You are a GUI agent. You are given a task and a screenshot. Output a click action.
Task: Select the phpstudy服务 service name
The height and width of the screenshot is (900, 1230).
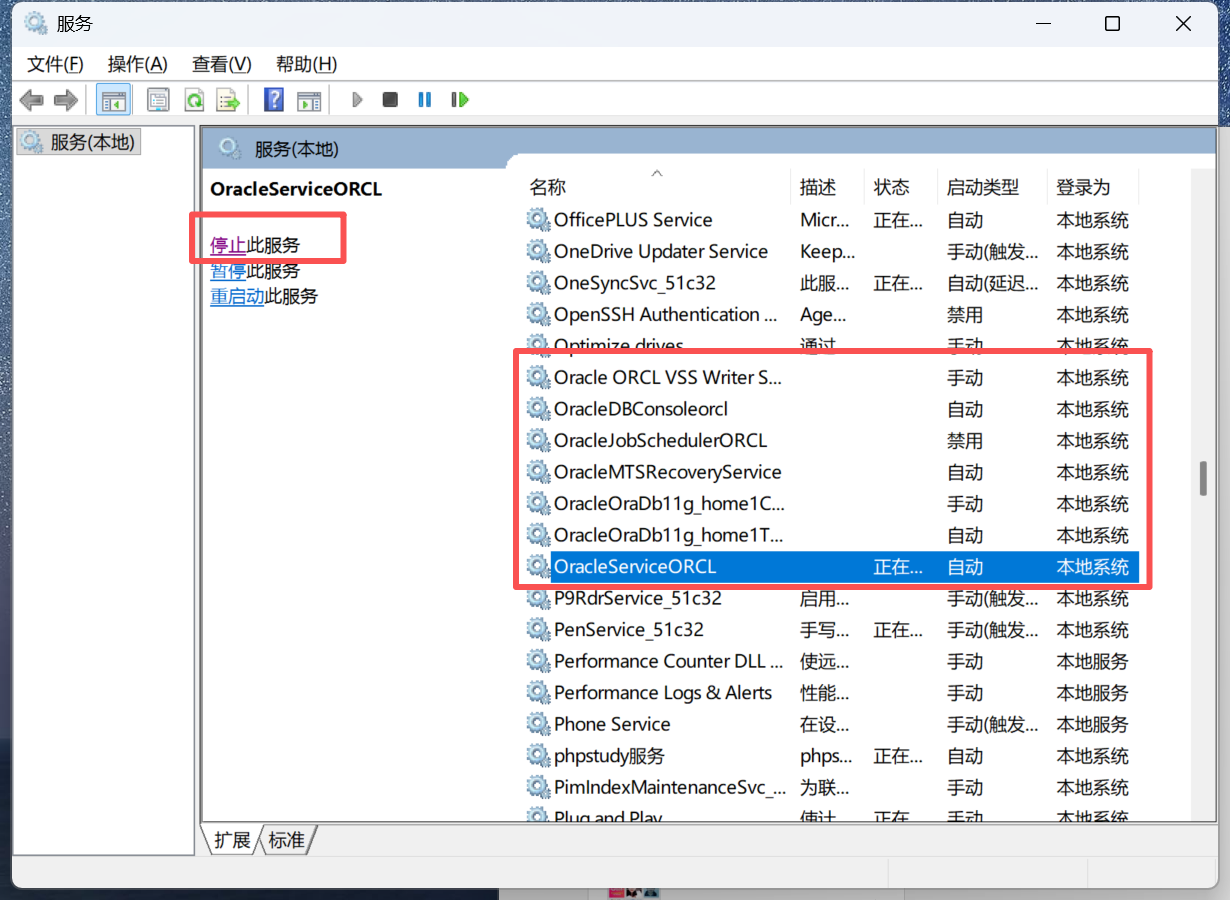click(609, 756)
